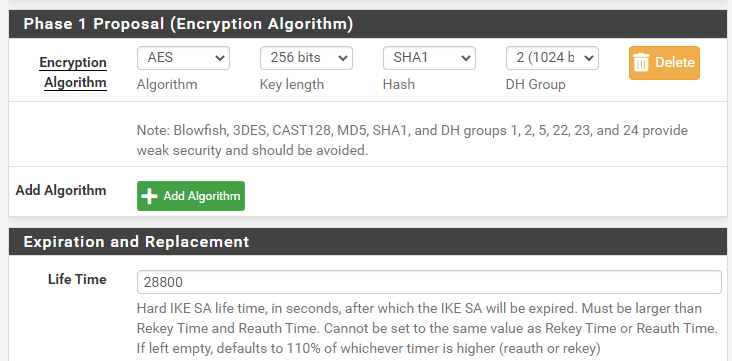
Task: Click the underlined Encryption Algorithm label
Action: (x=73, y=72)
